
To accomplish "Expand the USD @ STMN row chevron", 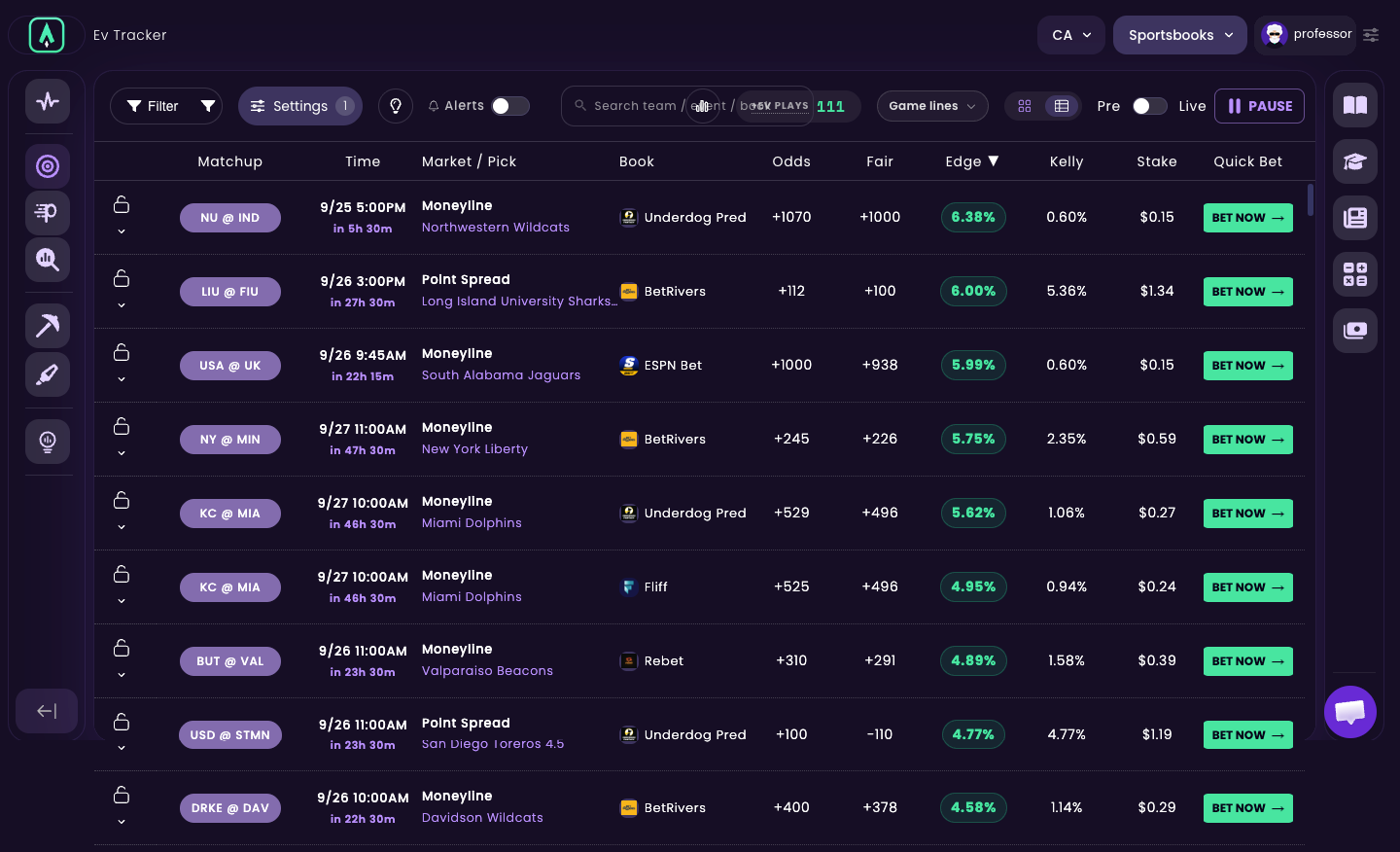I will point(122,748).
